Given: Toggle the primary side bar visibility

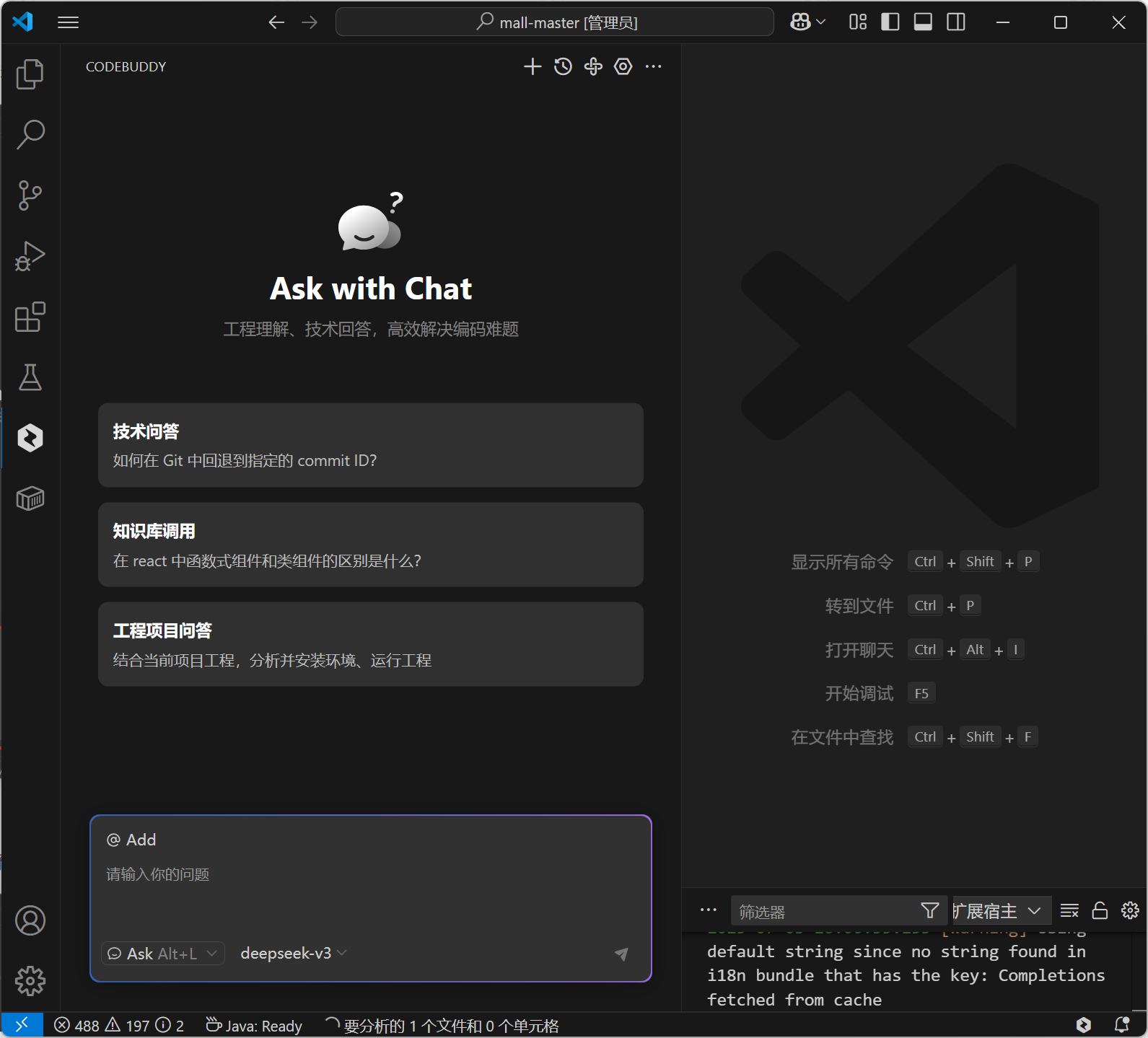Looking at the screenshot, I should 890,22.
